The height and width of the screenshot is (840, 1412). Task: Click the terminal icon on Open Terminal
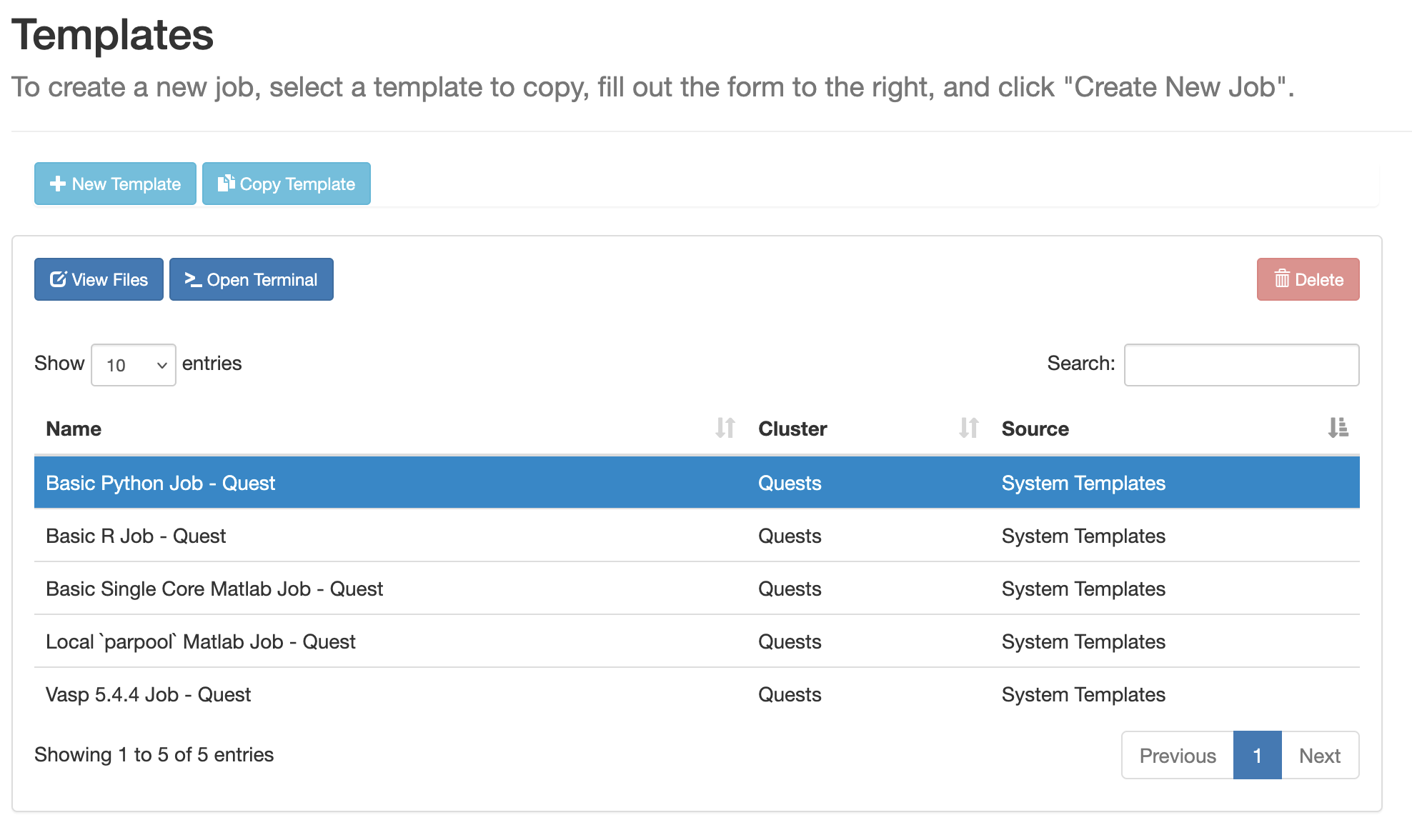pyautogui.click(x=192, y=279)
